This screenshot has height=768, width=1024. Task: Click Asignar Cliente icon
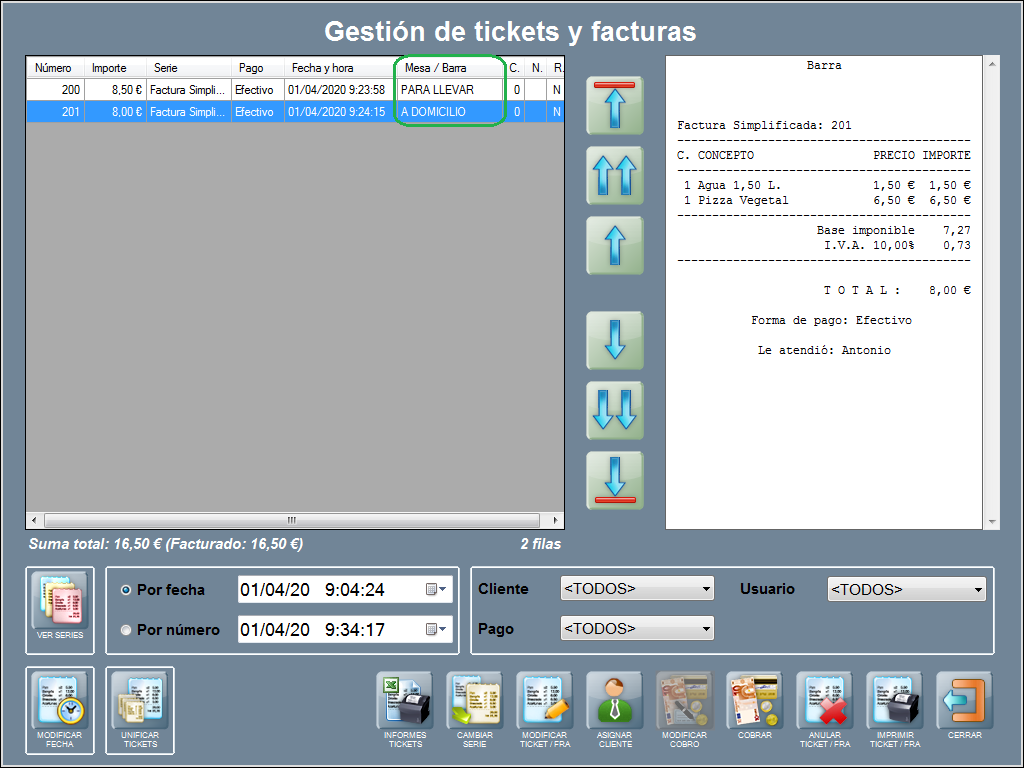[615, 701]
